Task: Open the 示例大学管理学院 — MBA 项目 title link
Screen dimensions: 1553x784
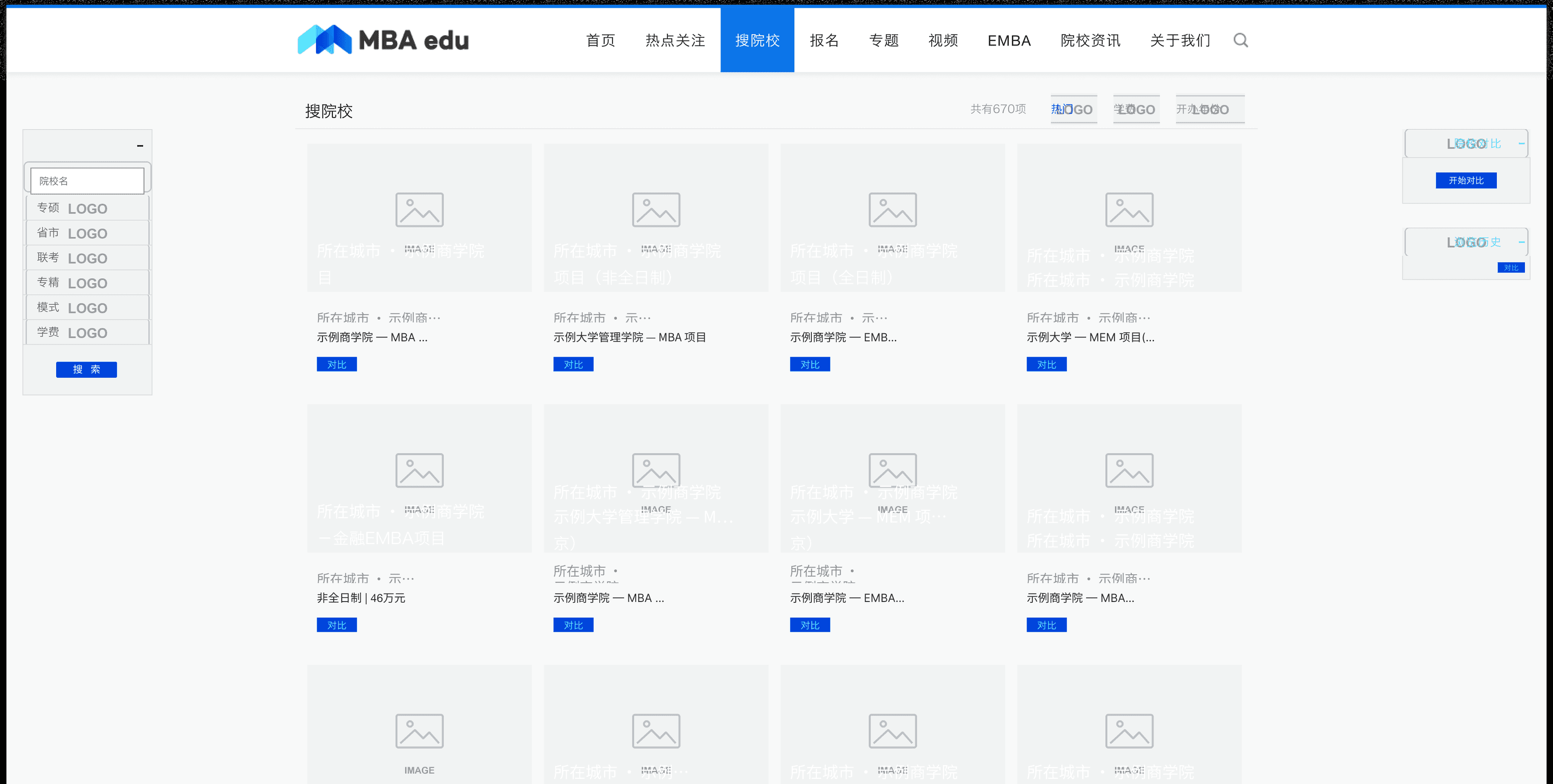Action: coord(630,337)
